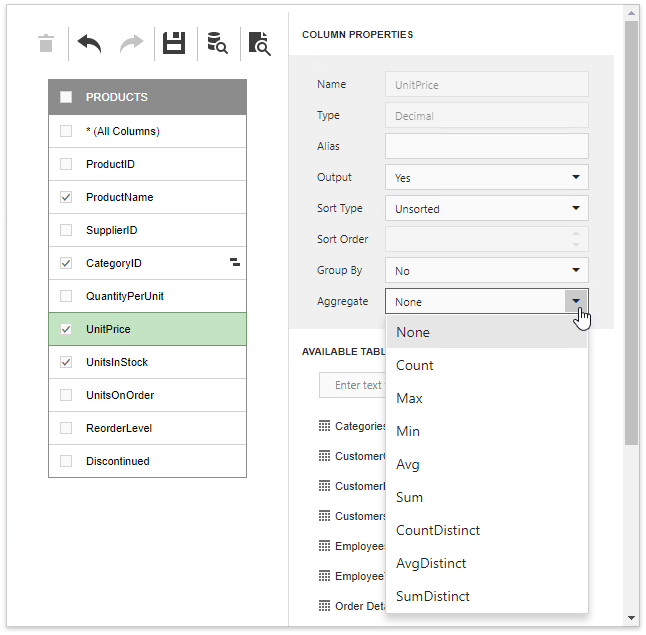The height and width of the screenshot is (635, 646).
Task: Check the UnitsOnOrder checkbox
Action: tap(66, 395)
